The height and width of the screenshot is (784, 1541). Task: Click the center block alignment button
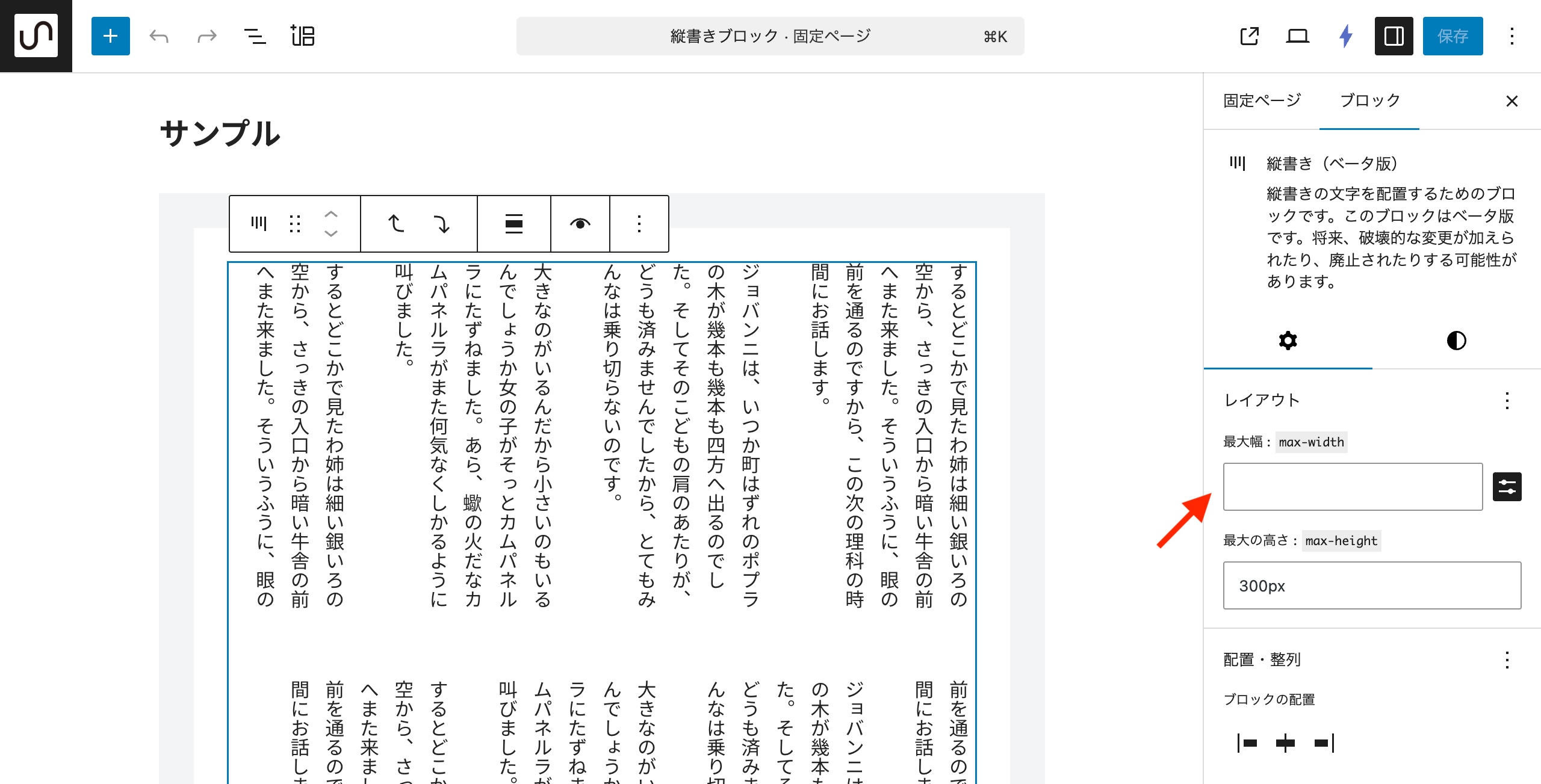coord(1285,743)
